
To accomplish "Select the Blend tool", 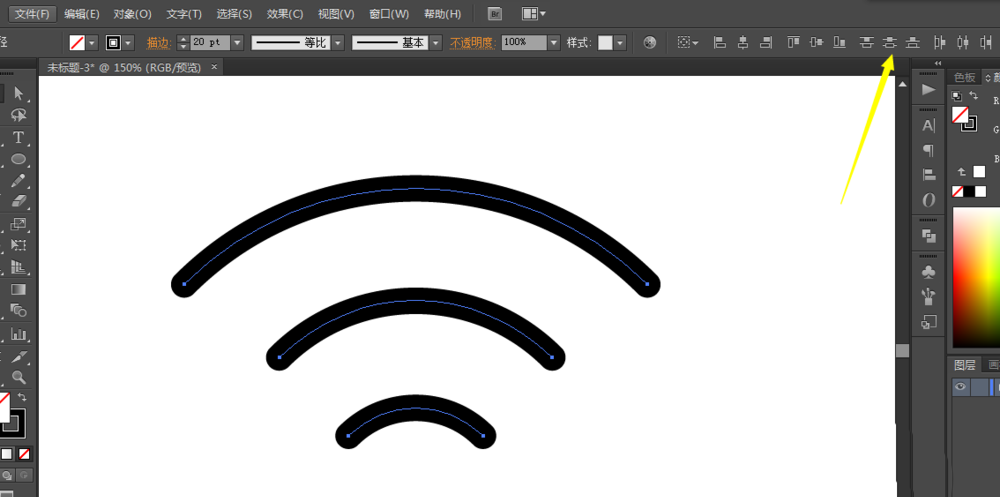I will [18, 311].
